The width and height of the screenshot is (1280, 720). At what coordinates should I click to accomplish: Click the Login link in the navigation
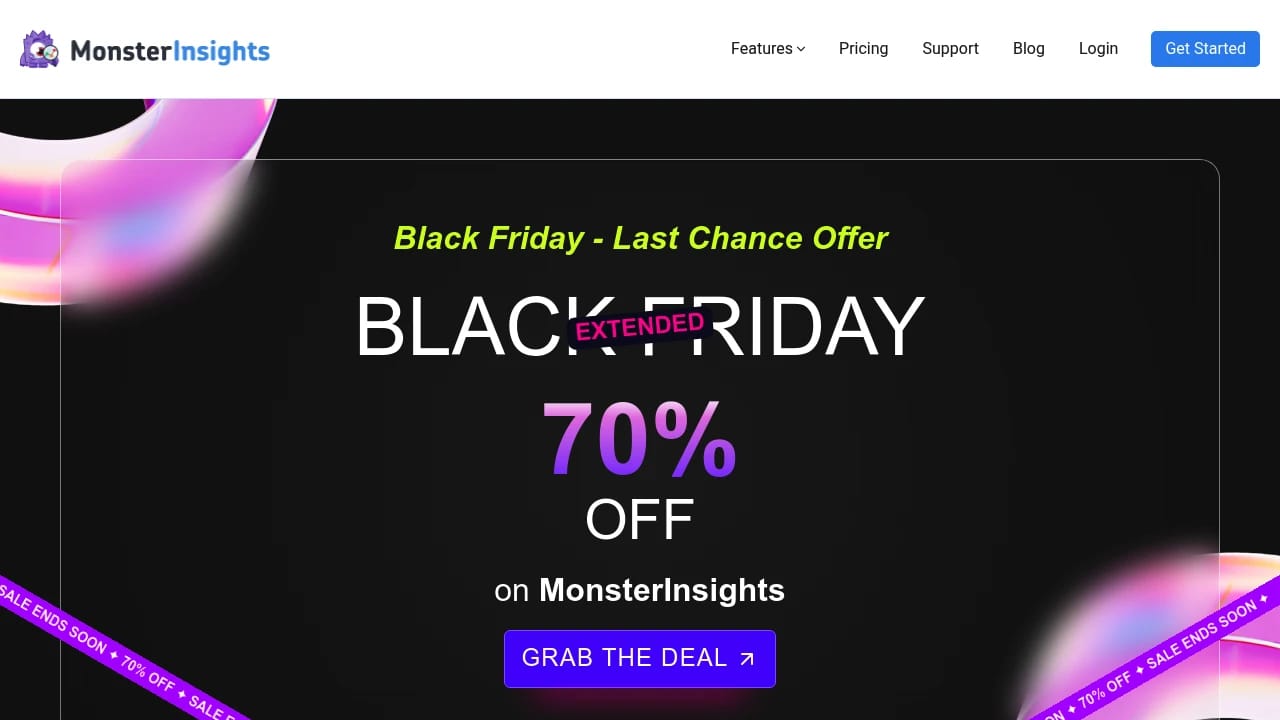pyautogui.click(x=1098, y=48)
